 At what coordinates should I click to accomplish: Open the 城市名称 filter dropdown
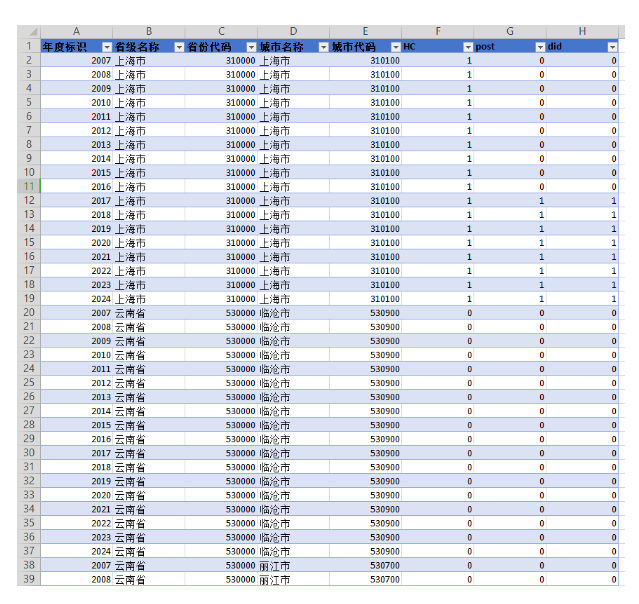324,47
